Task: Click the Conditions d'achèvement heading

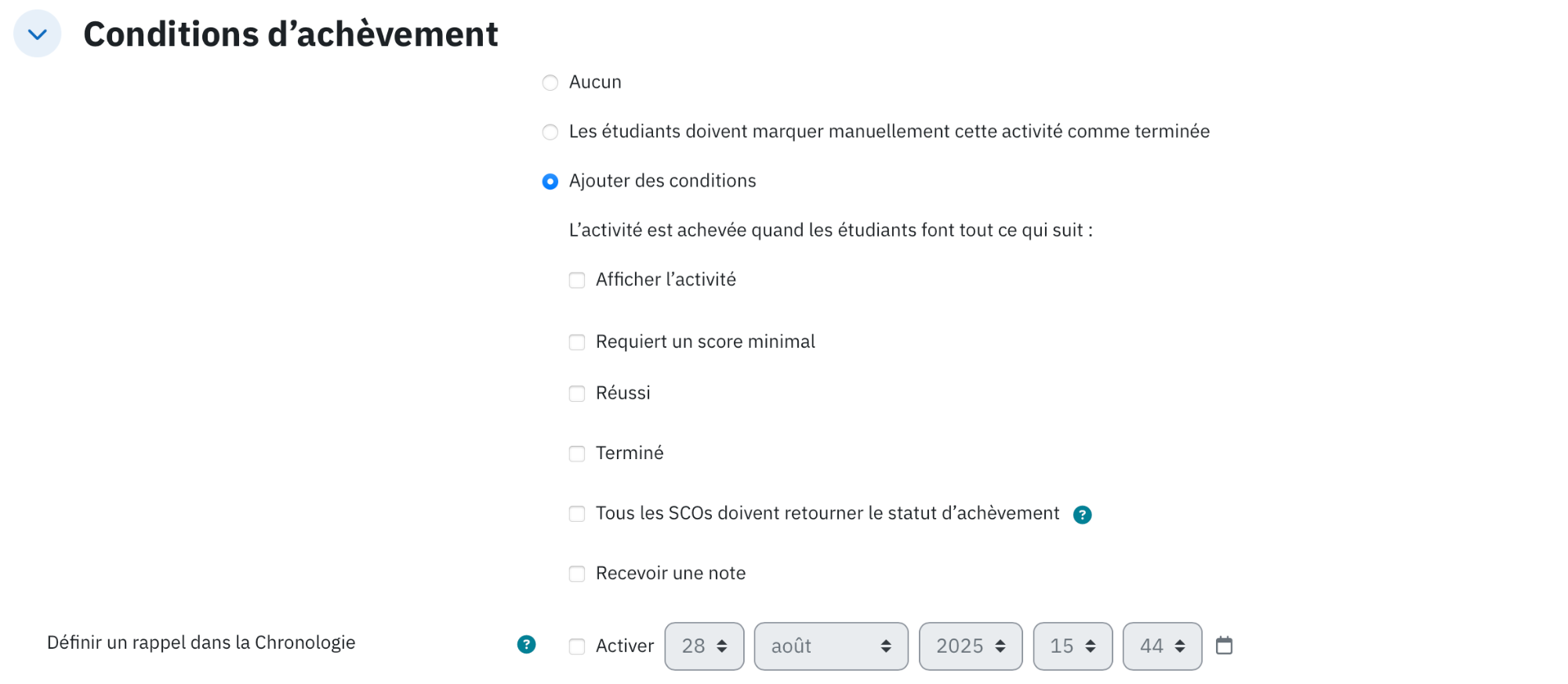Action: [x=291, y=34]
